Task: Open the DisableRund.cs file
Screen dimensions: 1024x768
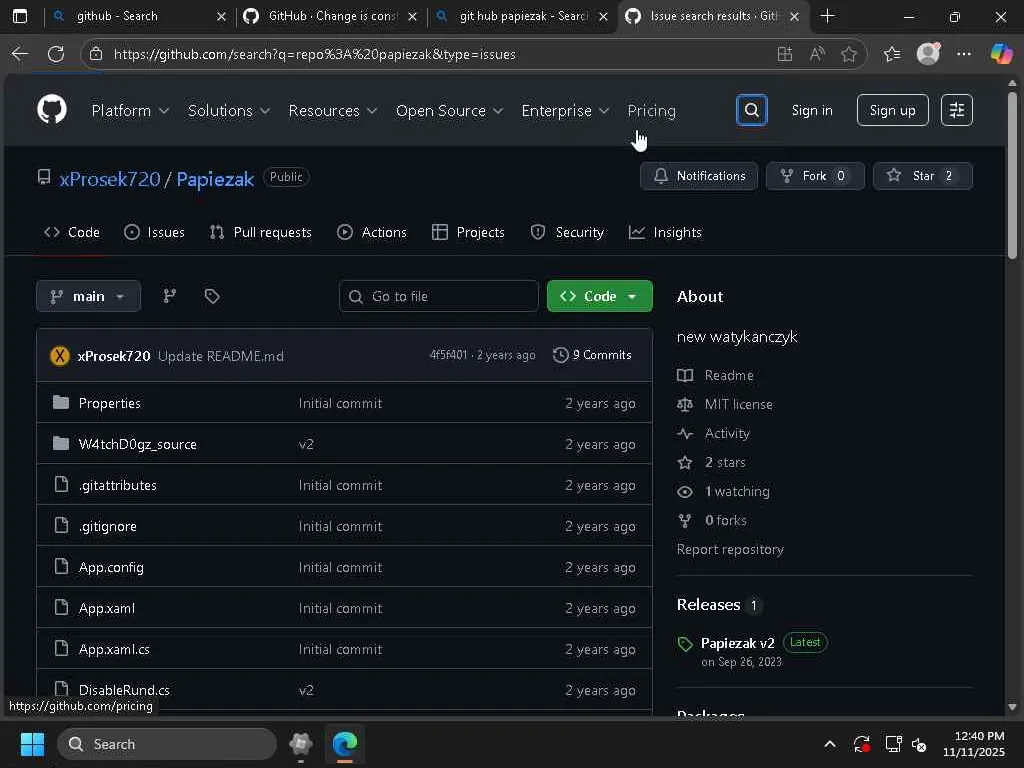Action: click(124, 690)
